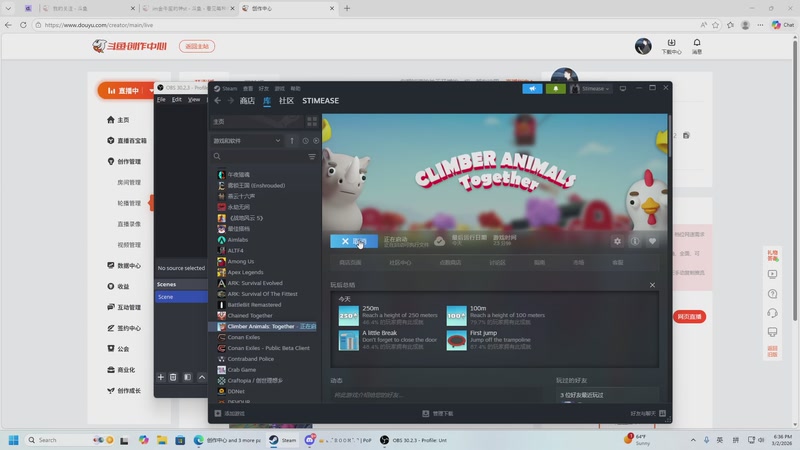Viewport: 800px width, 450px height.
Task: Open the File menu in OBS
Action: point(161,99)
